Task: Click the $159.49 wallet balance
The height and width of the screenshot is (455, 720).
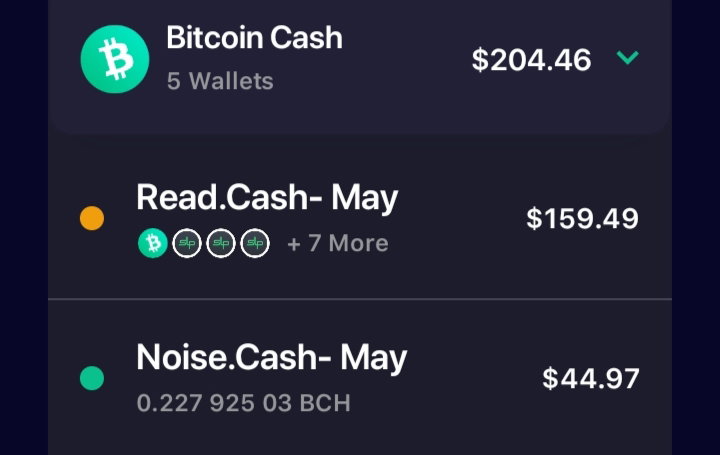Action: [x=582, y=219]
